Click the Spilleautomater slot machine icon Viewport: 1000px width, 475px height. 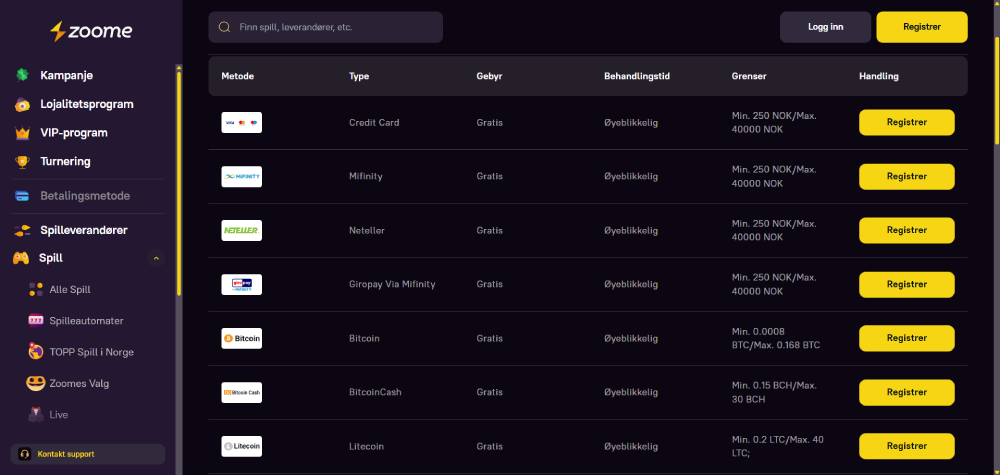pyautogui.click(x=36, y=321)
